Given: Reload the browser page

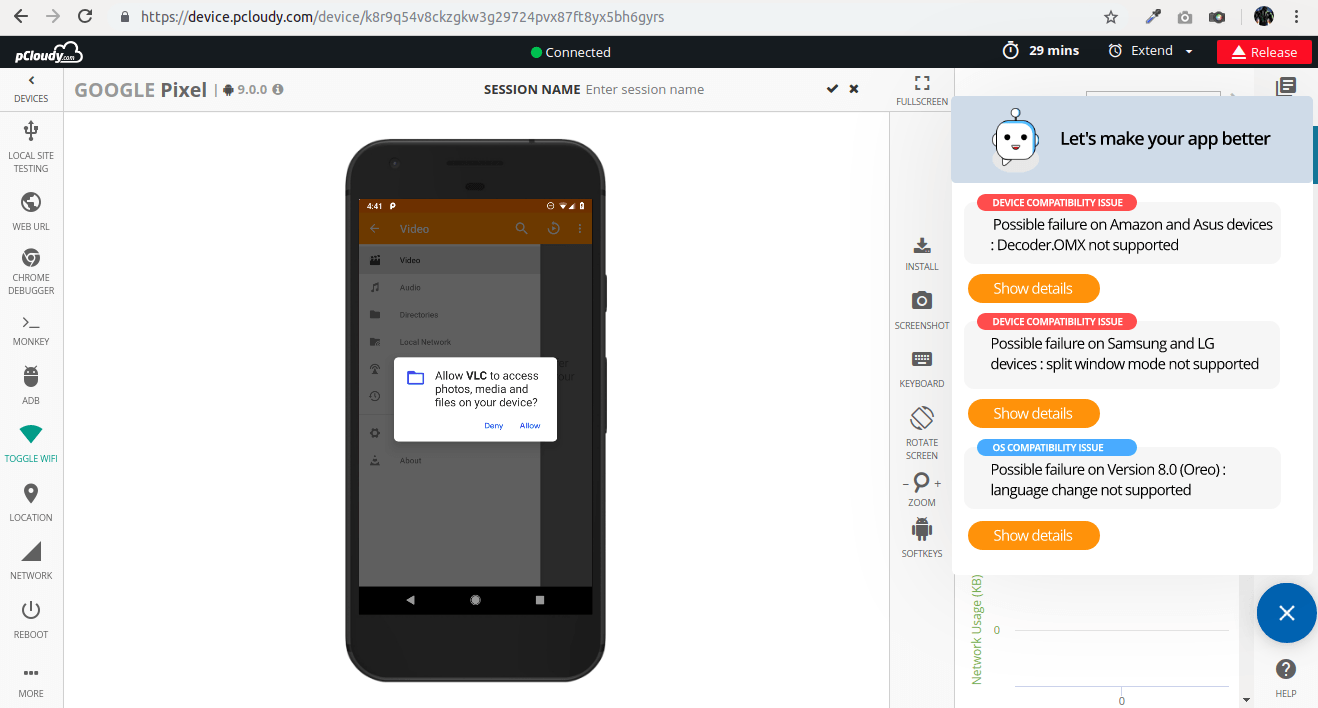Looking at the screenshot, I should (85, 17).
